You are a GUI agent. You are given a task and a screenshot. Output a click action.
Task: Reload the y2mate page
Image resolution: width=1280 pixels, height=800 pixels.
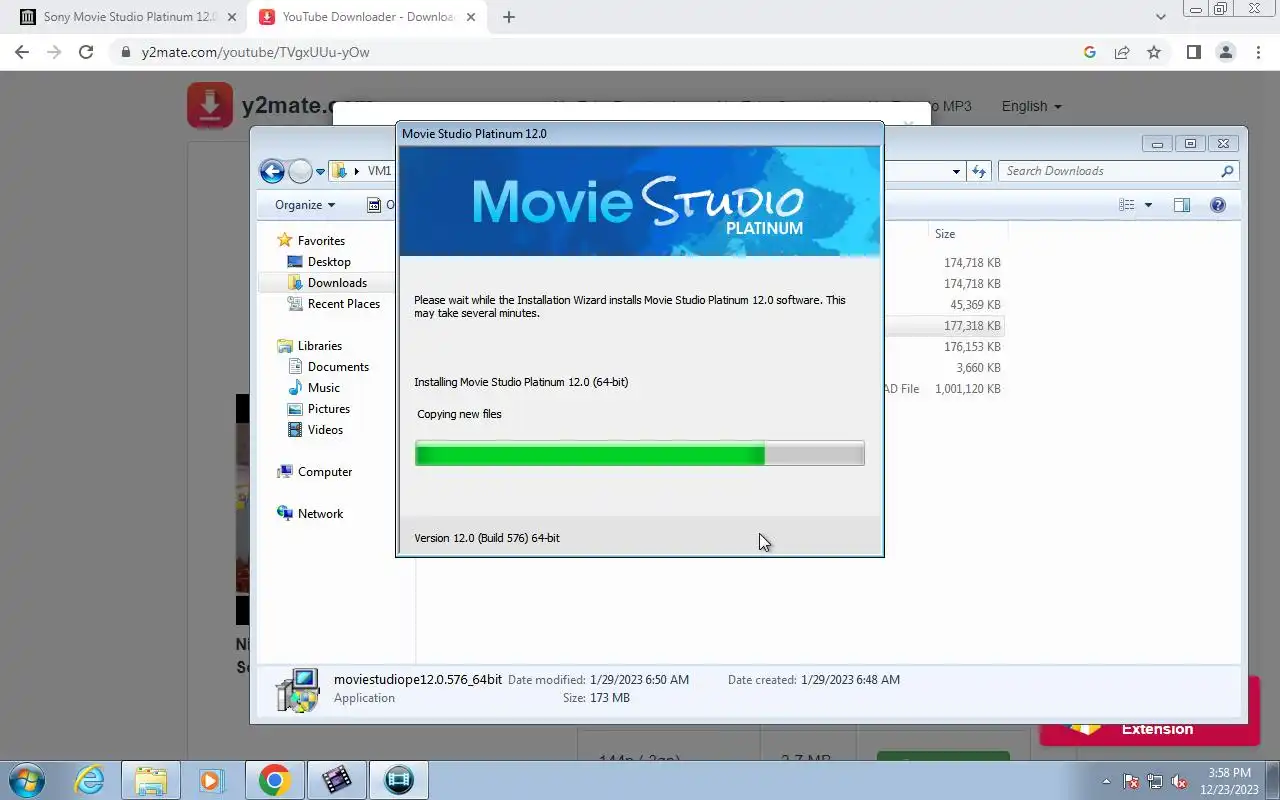[x=86, y=52]
